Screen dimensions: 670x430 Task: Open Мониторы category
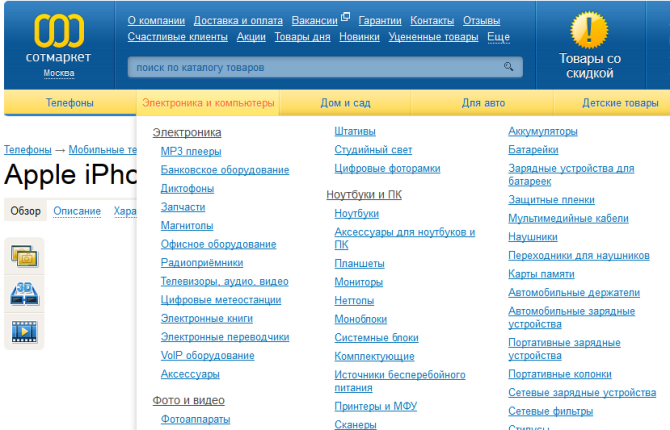tap(359, 282)
